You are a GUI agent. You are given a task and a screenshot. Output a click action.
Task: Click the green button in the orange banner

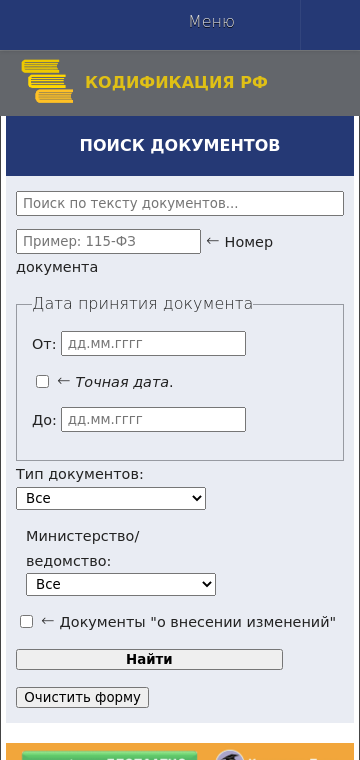click(110, 756)
